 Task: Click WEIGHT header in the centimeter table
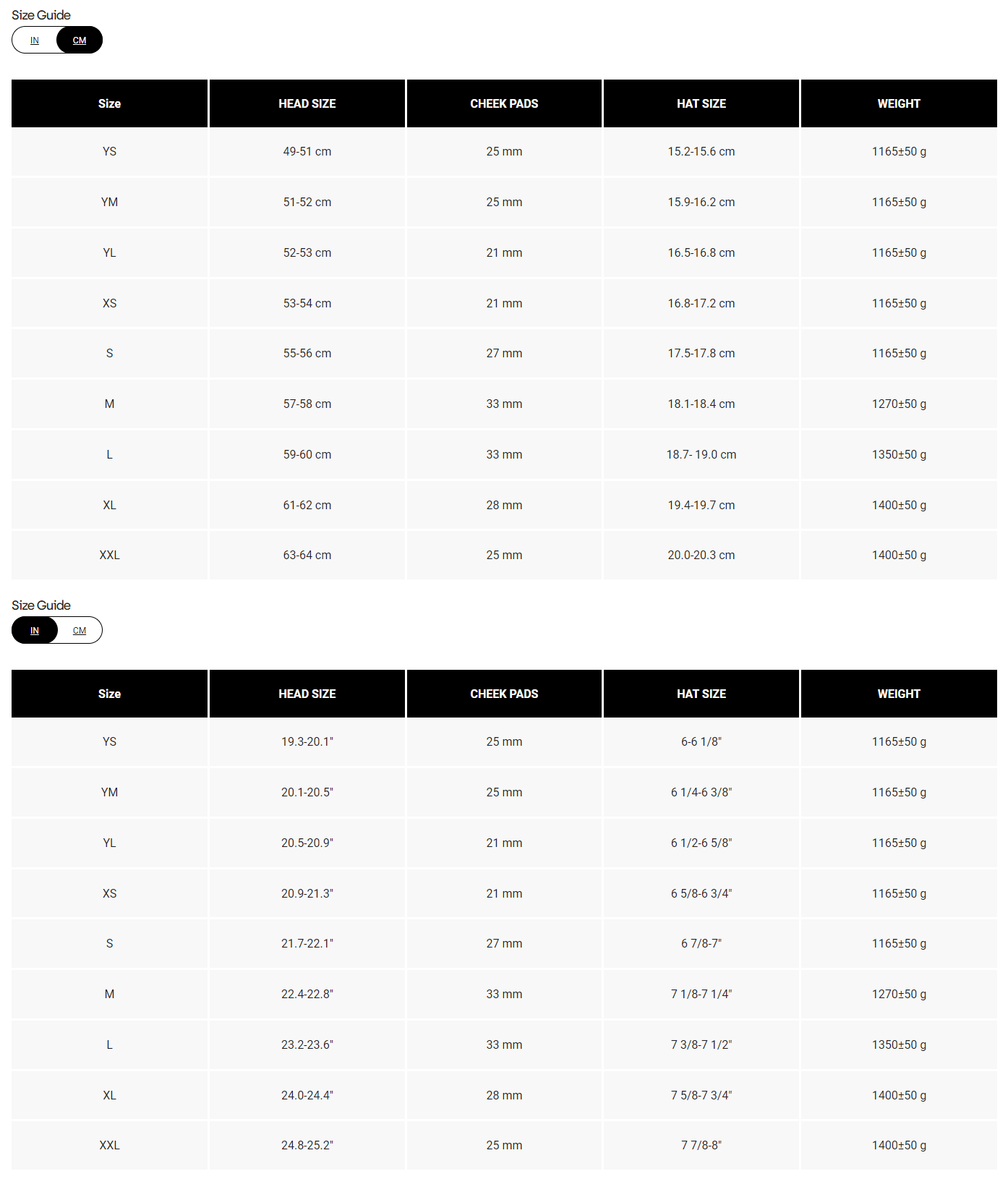click(x=899, y=103)
